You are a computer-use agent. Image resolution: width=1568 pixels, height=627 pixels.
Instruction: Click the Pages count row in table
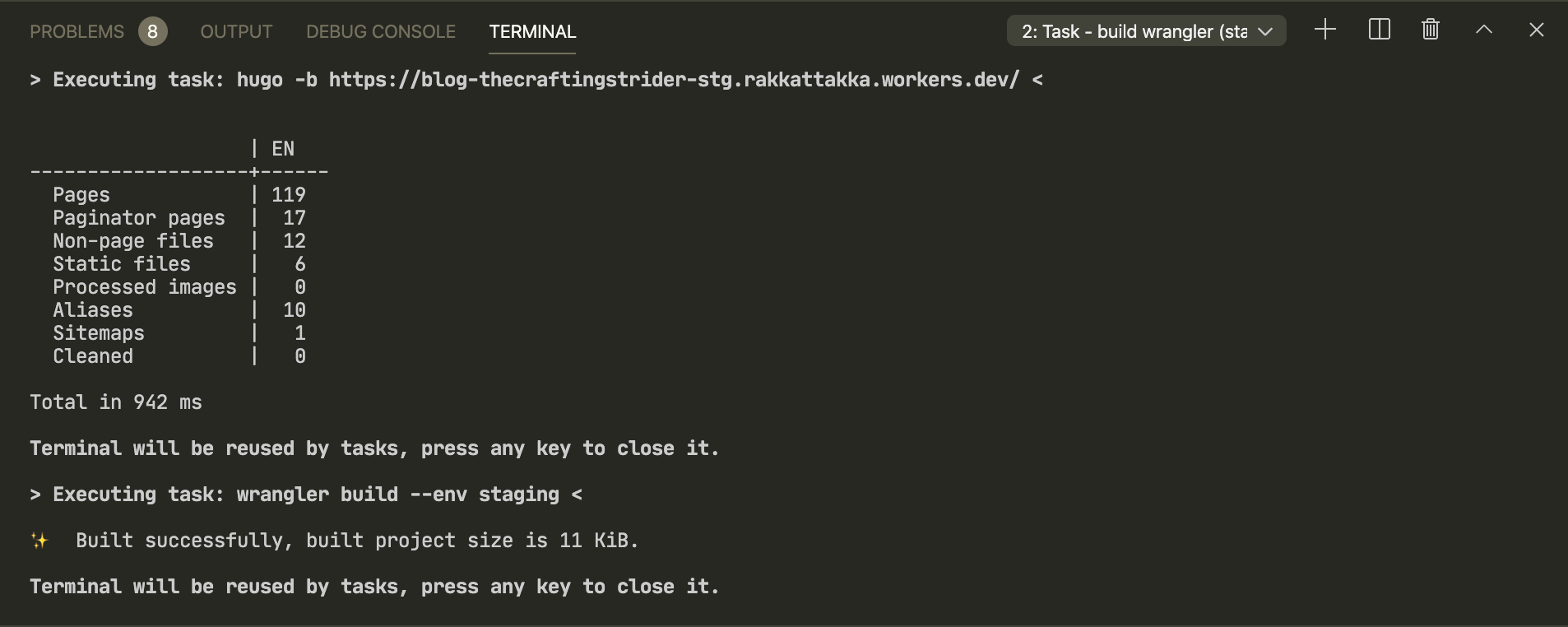pyautogui.click(x=179, y=195)
